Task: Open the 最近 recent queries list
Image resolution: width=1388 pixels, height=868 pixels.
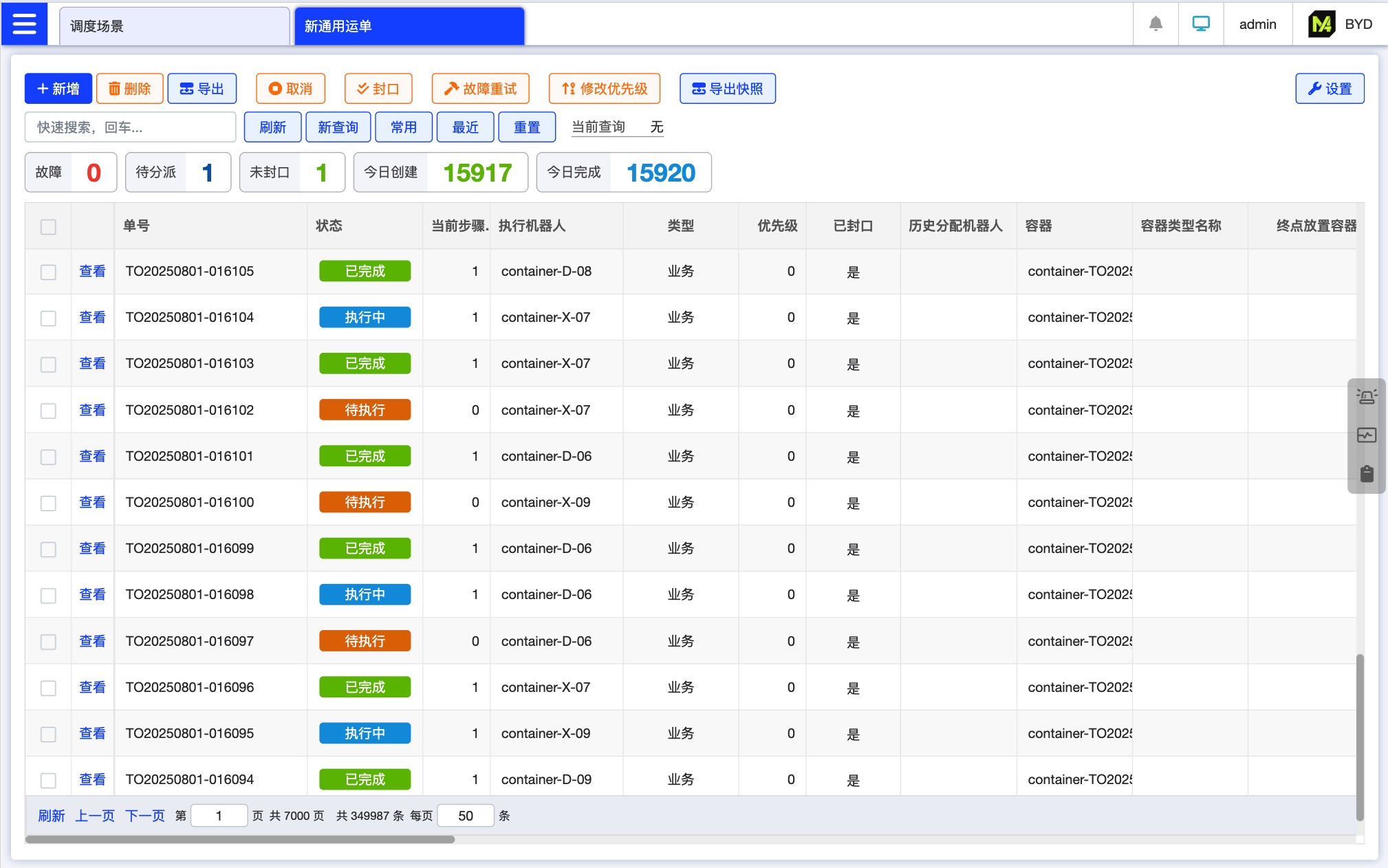Action: coord(465,127)
